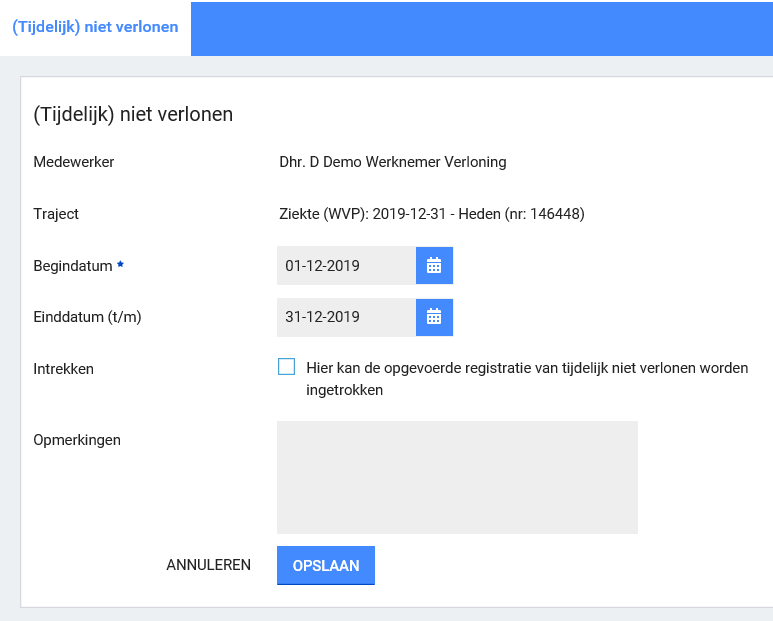Viewport: 773px width, 621px height.
Task: Click the Ziekte (WVP) traject text
Action: coord(431,214)
